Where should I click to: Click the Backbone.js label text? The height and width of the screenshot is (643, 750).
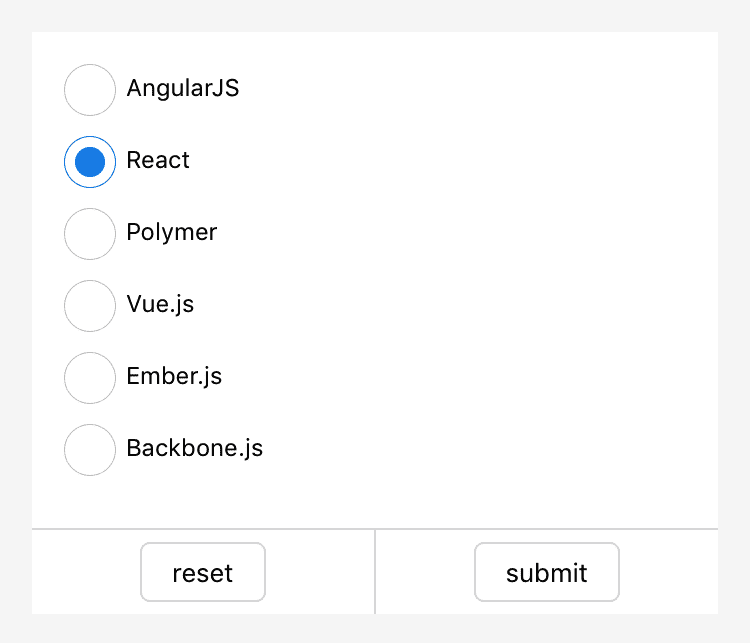tap(195, 449)
